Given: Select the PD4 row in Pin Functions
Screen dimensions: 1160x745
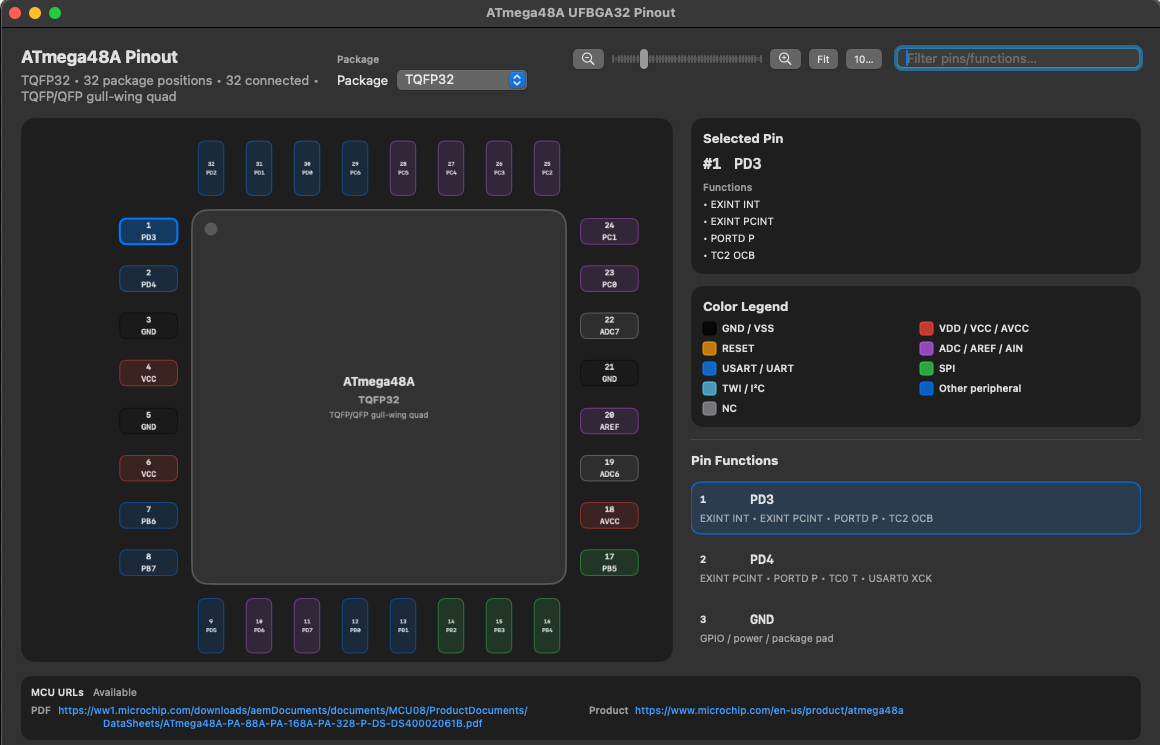Looking at the screenshot, I should [x=916, y=568].
